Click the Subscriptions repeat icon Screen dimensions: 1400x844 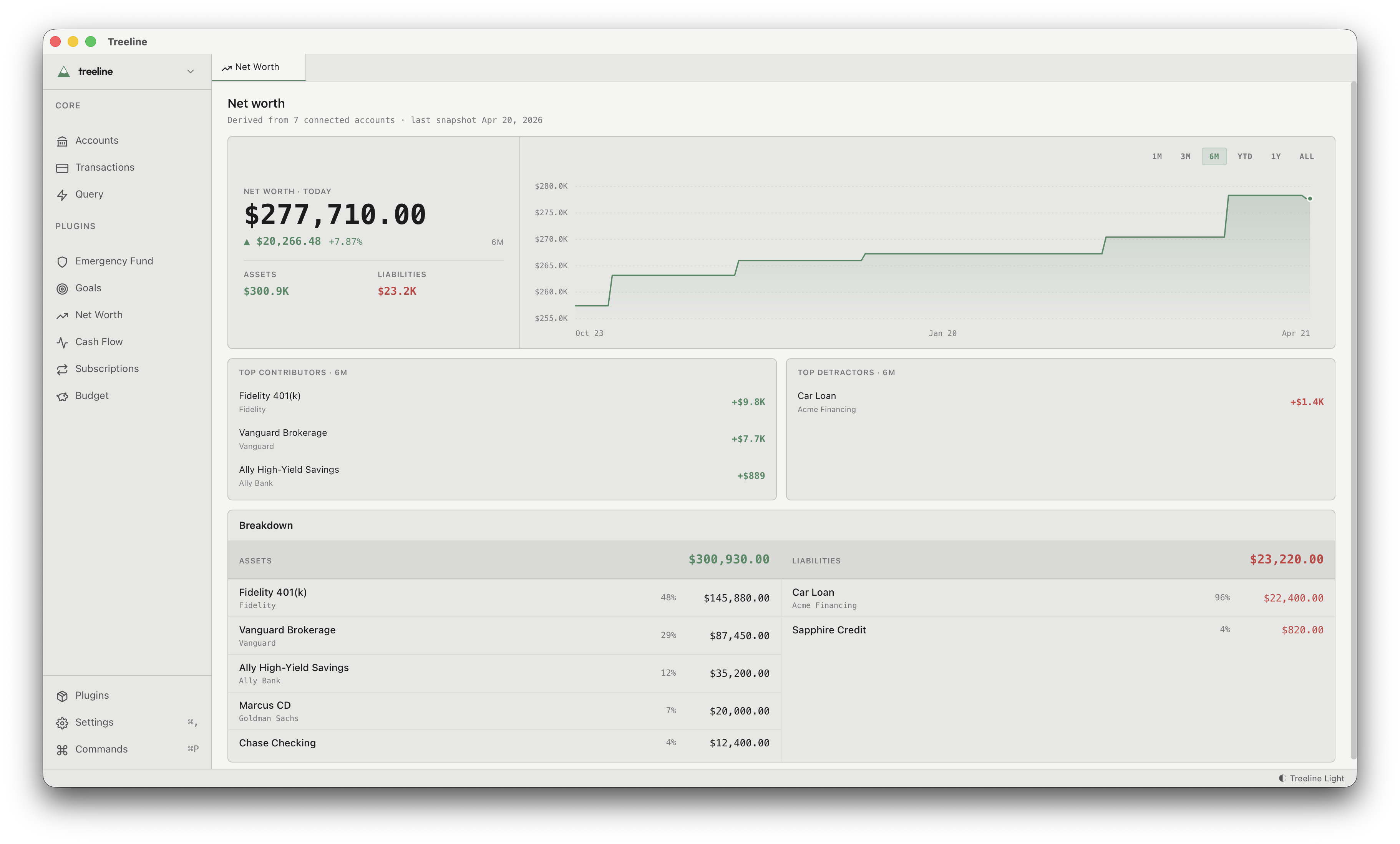[x=63, y=369]
